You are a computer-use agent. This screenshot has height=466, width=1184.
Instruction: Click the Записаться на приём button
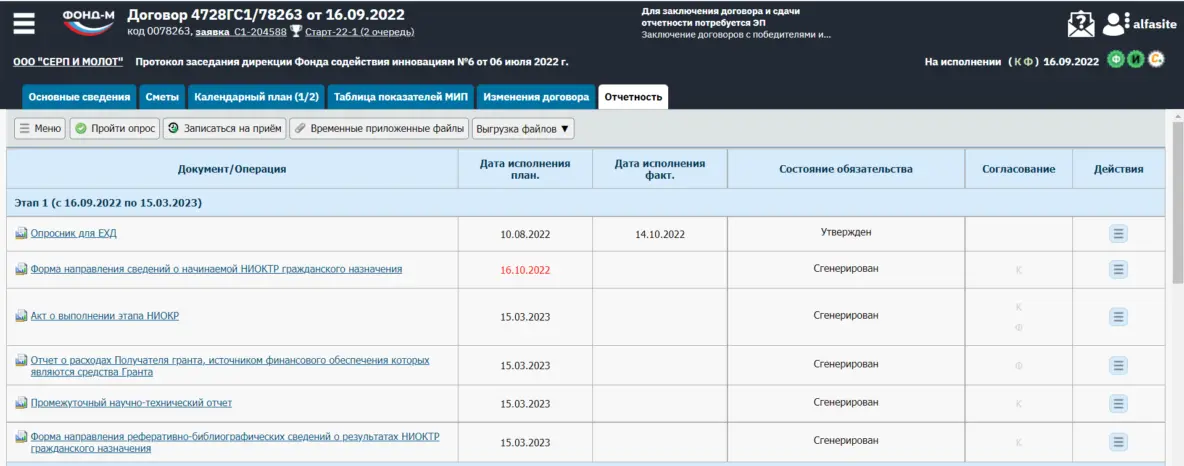(224, 129)
